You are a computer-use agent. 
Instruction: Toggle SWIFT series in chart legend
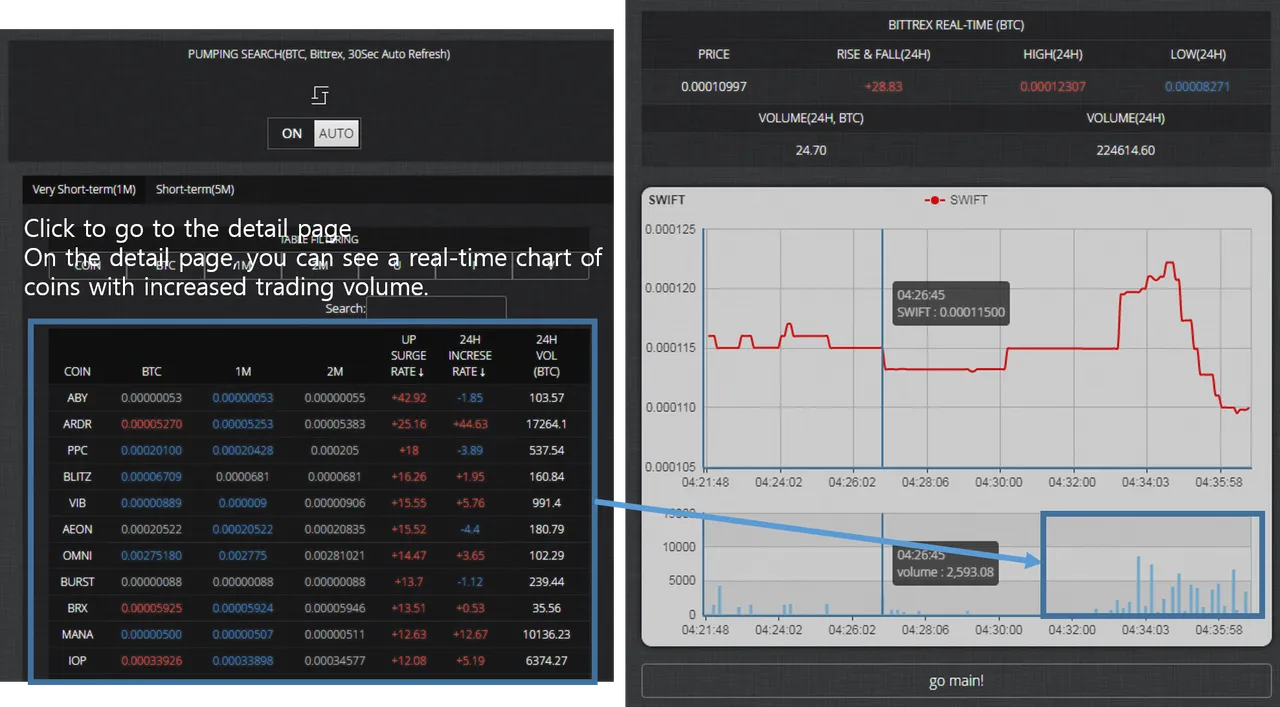tap(955, 200)
